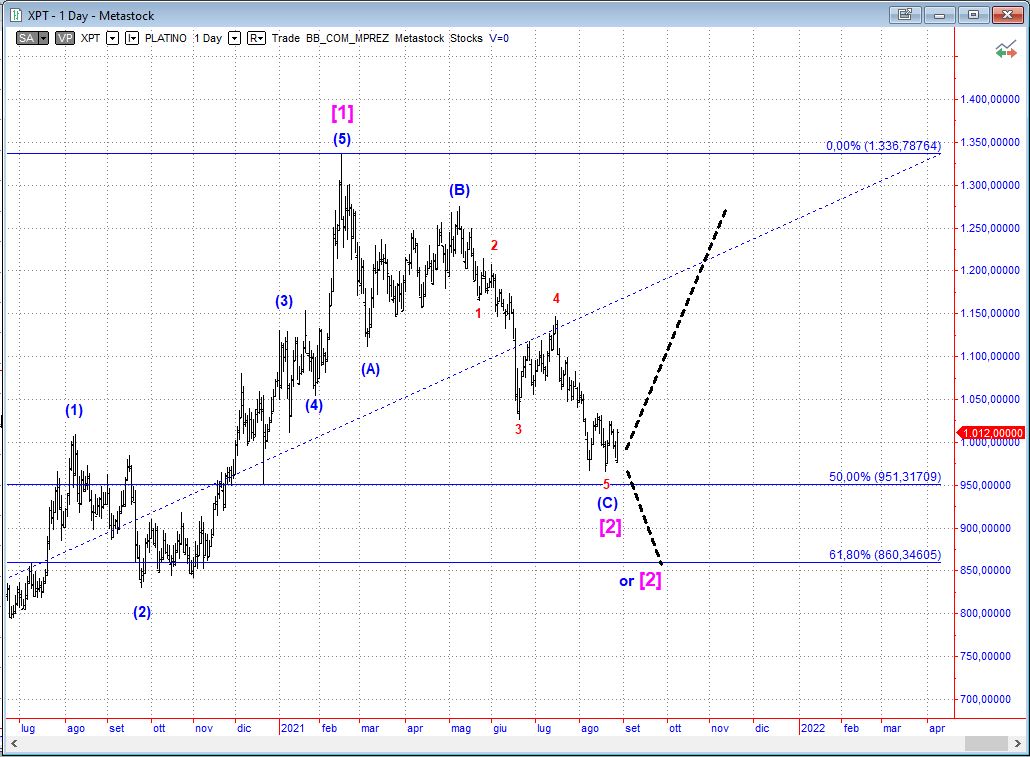The image size is (1030, 757).
Task: Click the trade arrows chart icon
Action: [x=1006, y=49]
